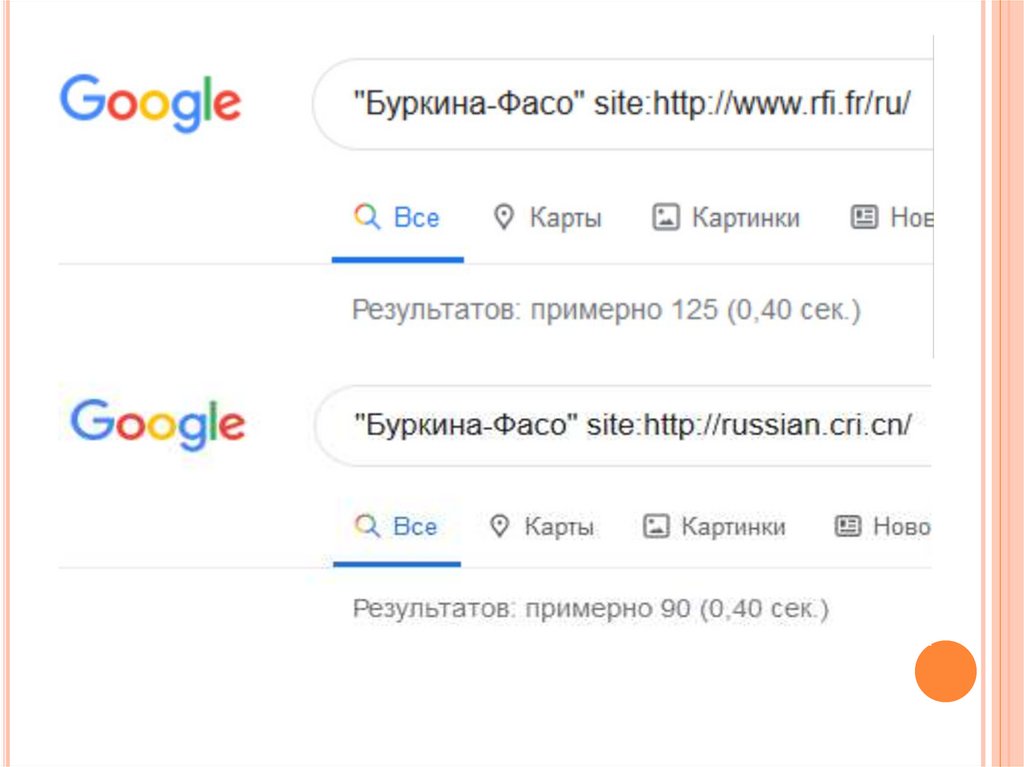Click the news icon under the rfi.fr search
Image resolution: width=1024 pixels, height=767 pixels.
(863, 217)
